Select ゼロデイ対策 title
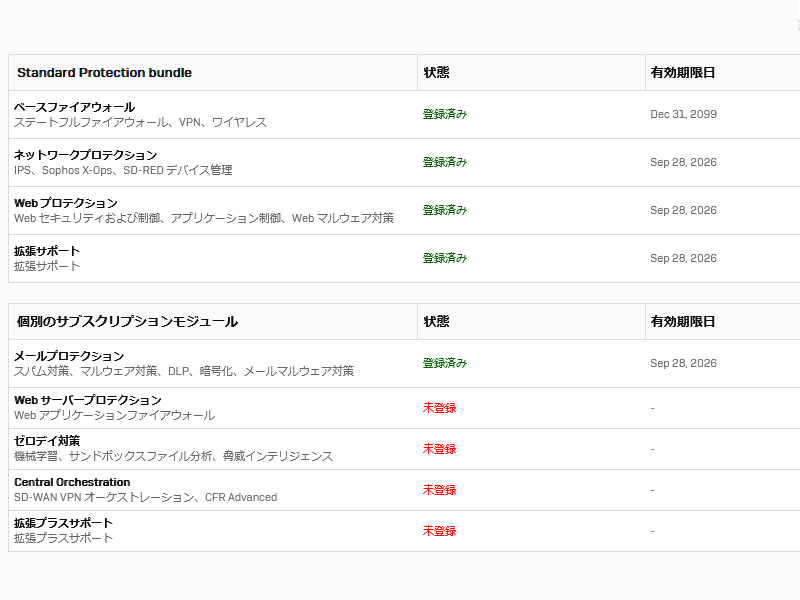The image size is (800, 600). (47, 441)
